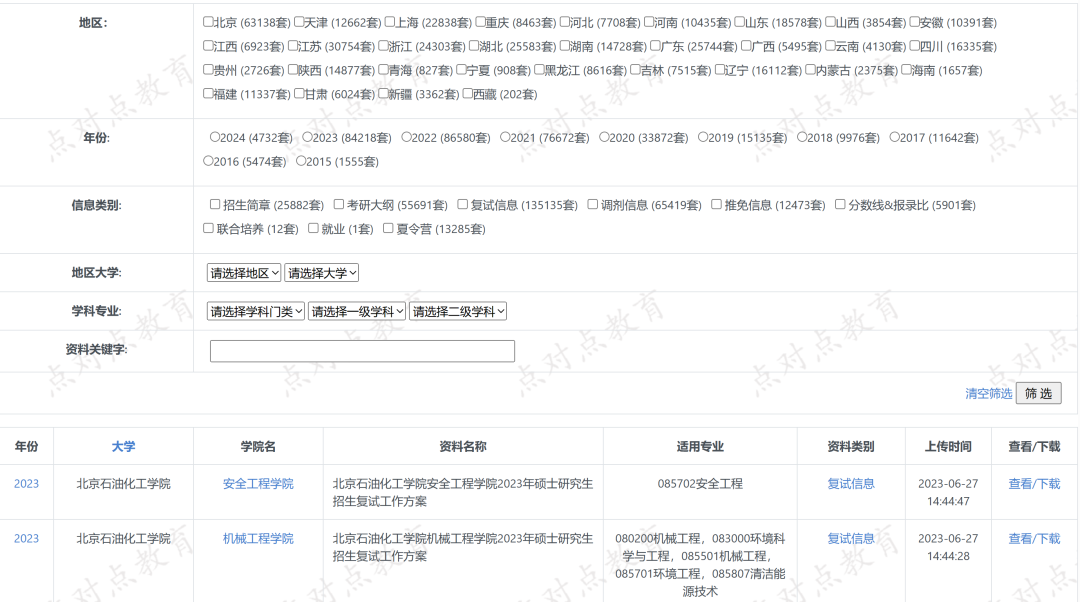Choose the 2019 year radio option
Image resolution: width=1080 pixels, height=602 pixels.
pos(703,137)
